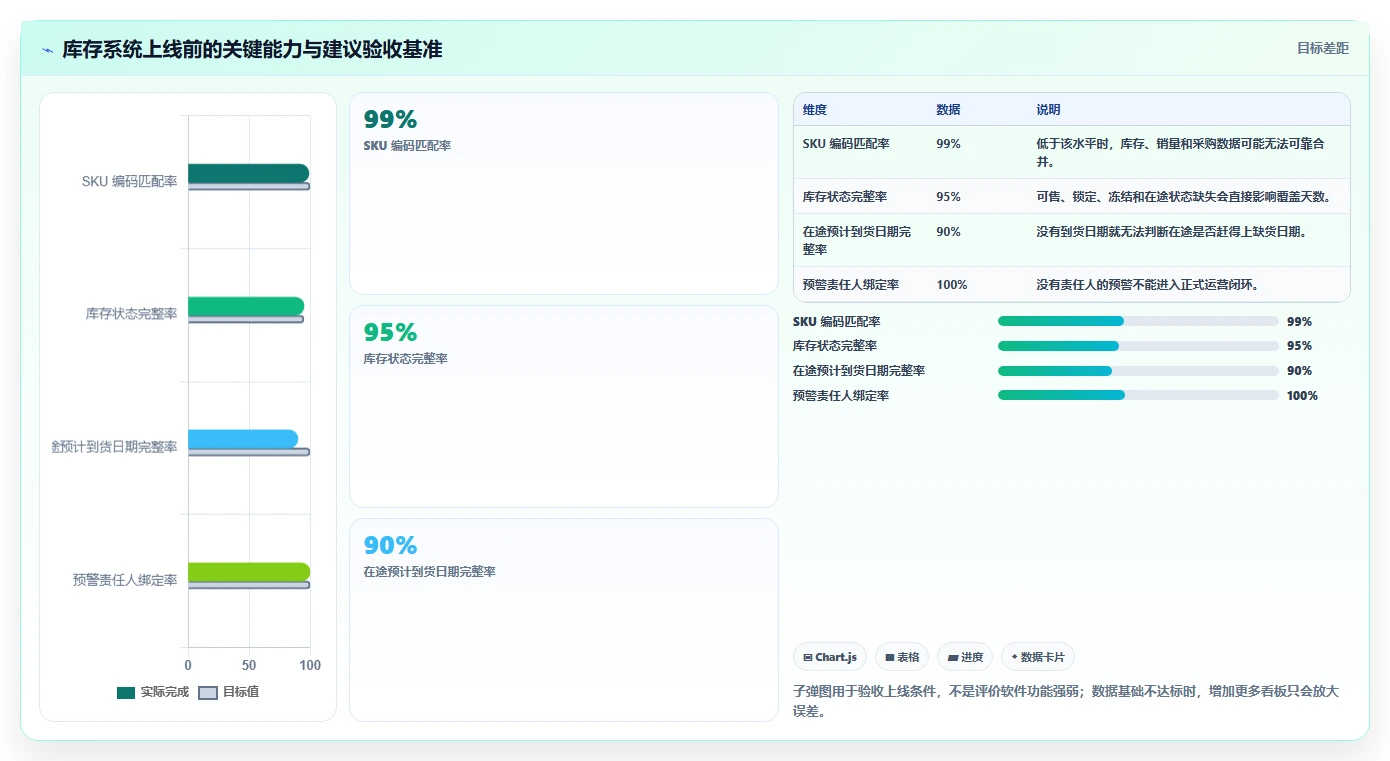Screen dimensions: 1390x761
Task: Click the 100% value in the table
Action: click(x=952, y=285)
